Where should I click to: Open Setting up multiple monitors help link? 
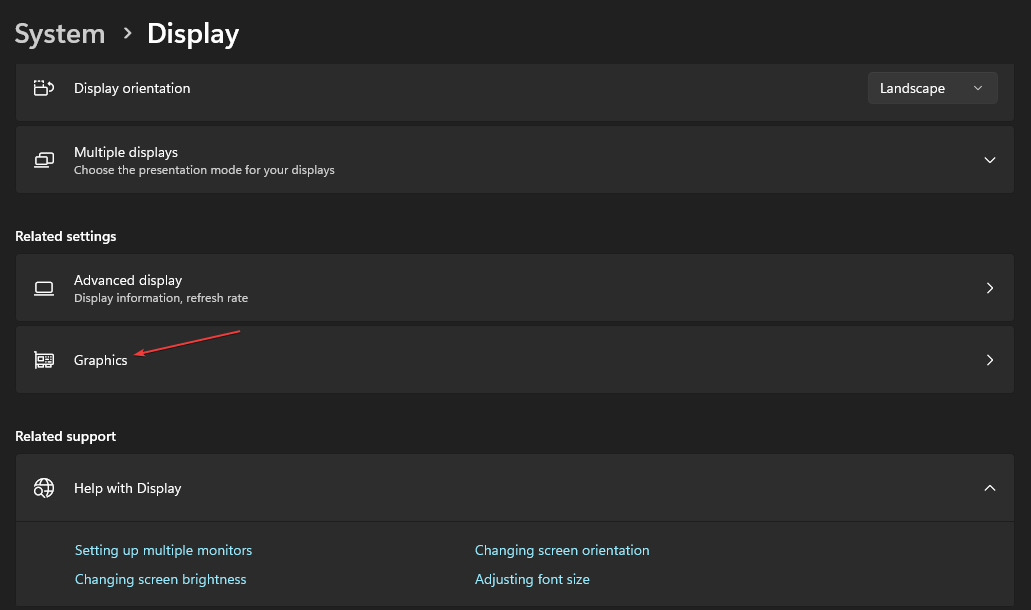point(163,550)
